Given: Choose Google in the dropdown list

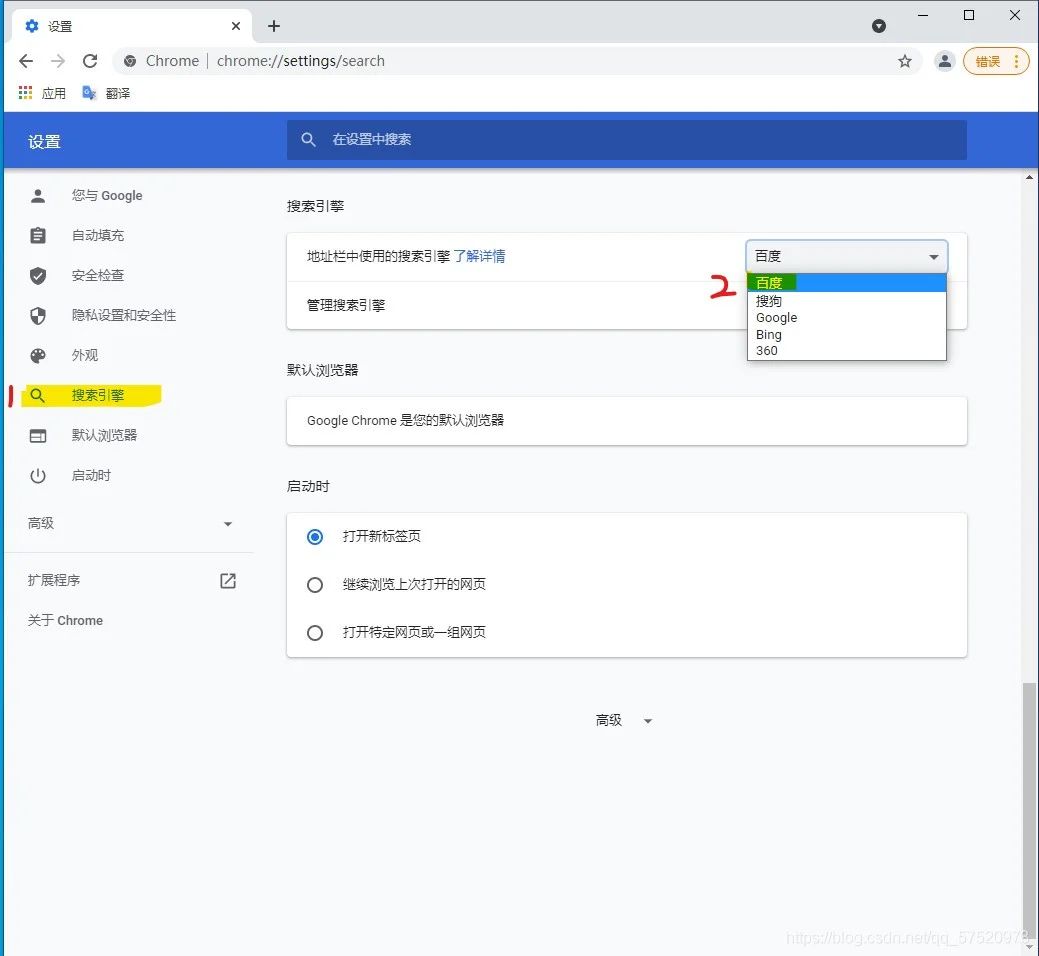Looking at the screenshot, I should (846, 318).
